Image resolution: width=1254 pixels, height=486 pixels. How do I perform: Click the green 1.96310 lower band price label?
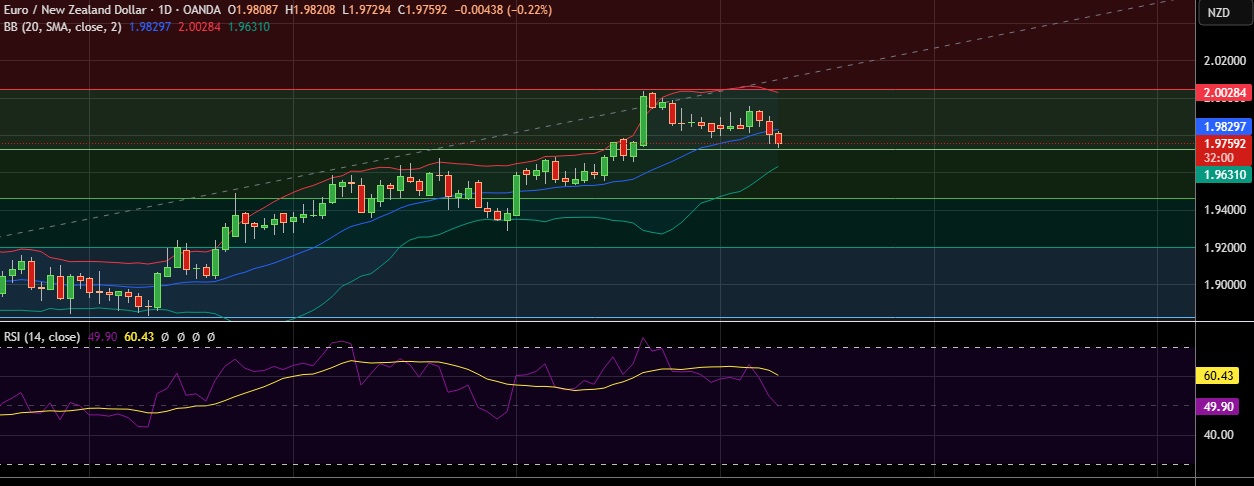coord(1224,174)
